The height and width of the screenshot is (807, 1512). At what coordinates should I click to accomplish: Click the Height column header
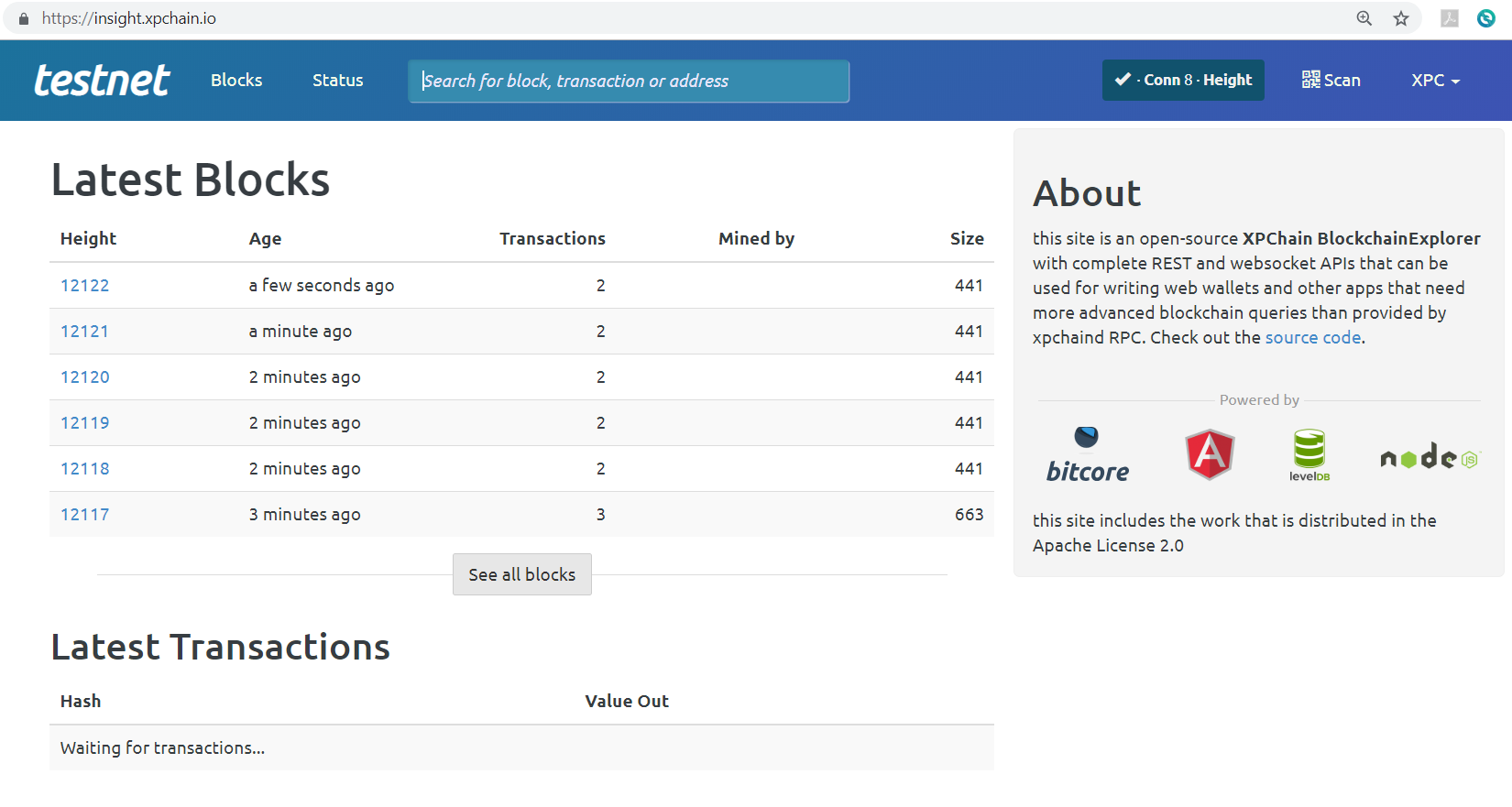pyautogui.click(x=88, y=239)
